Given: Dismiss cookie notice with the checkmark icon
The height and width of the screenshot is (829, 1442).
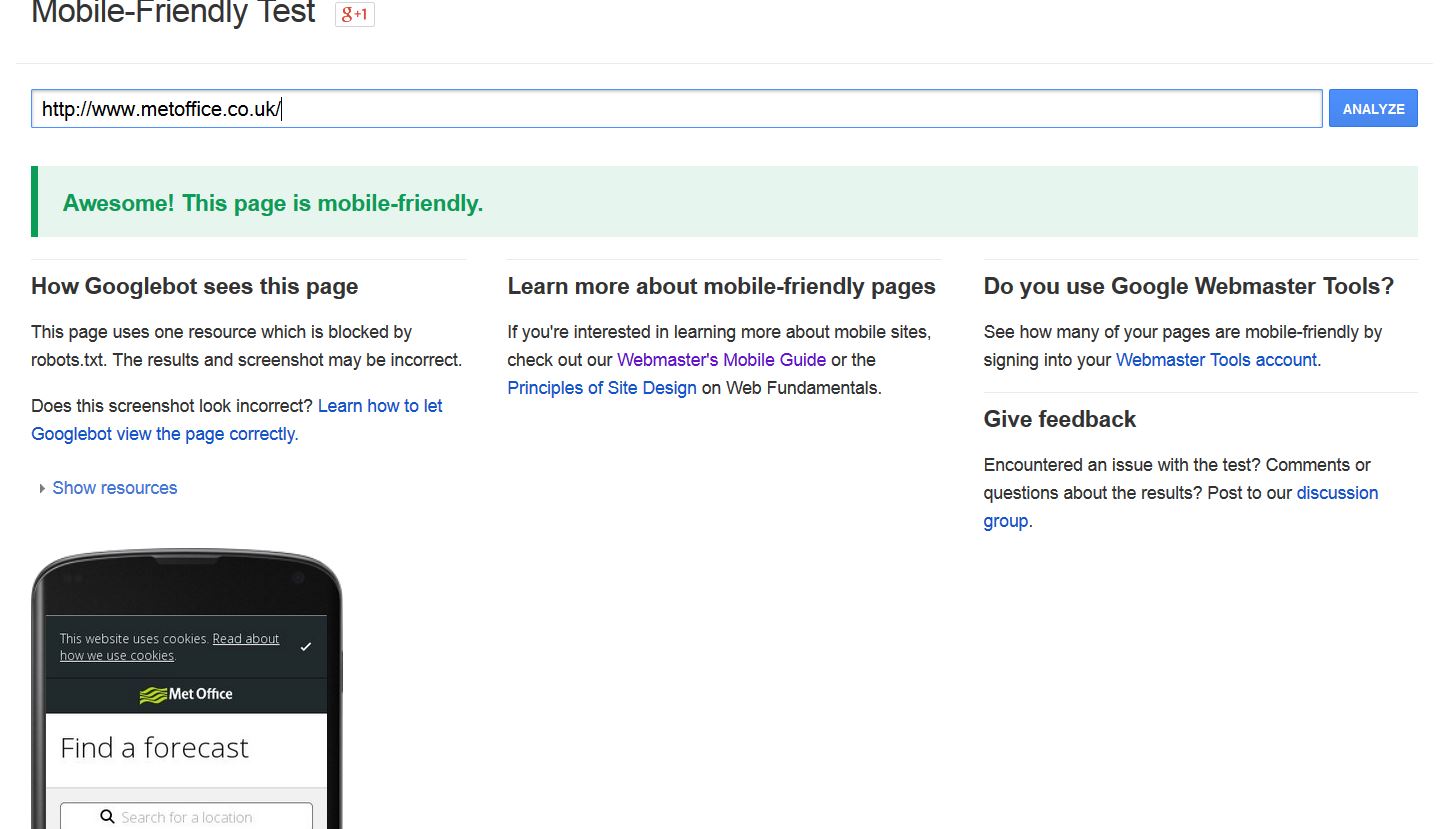Looking at the screenshot, I should point(306,647).
